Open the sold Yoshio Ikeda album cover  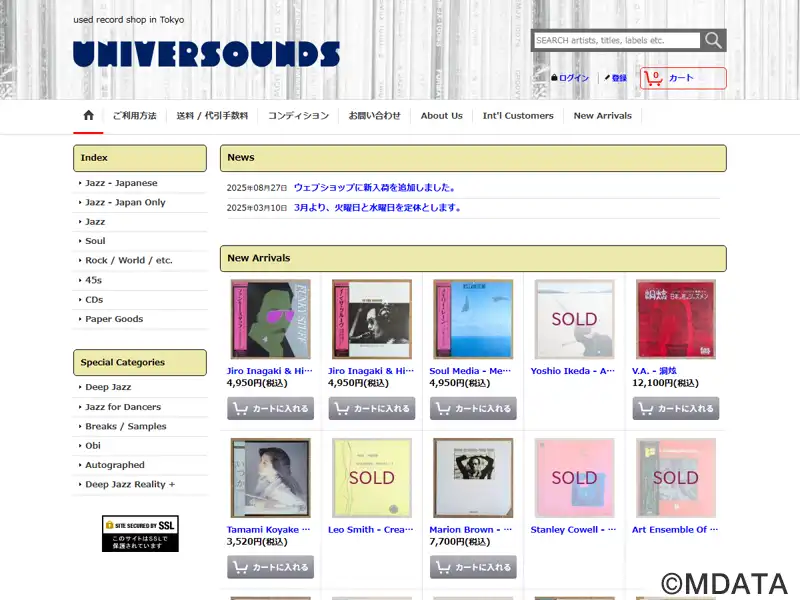point(574,319)
